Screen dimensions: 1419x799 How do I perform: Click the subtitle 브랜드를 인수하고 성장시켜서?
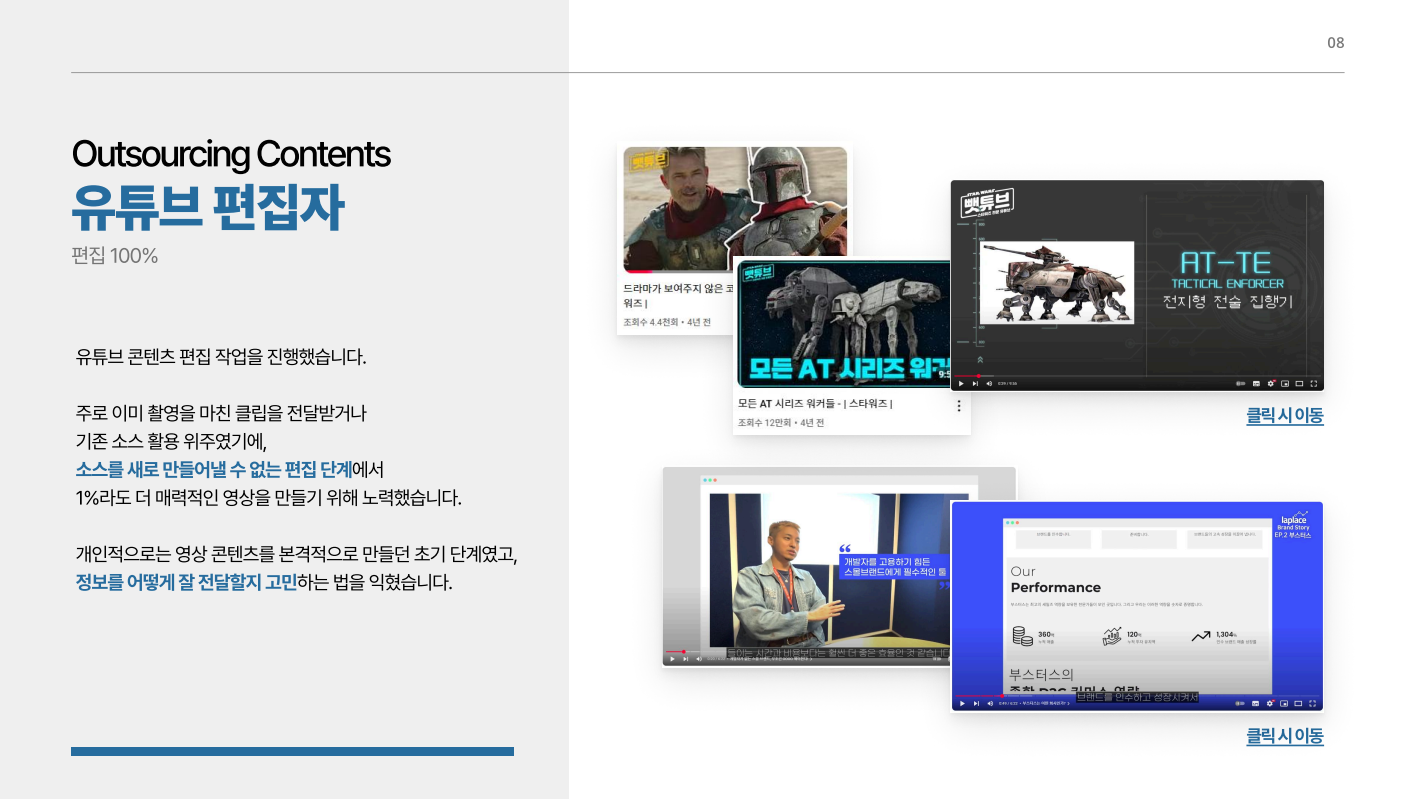tap(1137, 697)
